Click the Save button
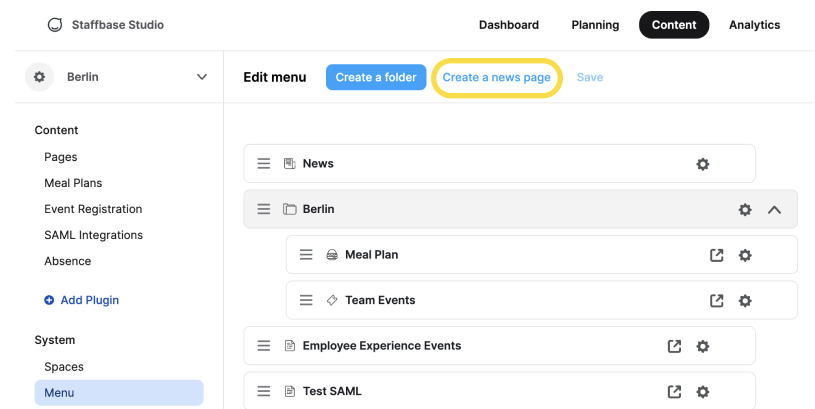The image size is (815, 409). [590, 77]
